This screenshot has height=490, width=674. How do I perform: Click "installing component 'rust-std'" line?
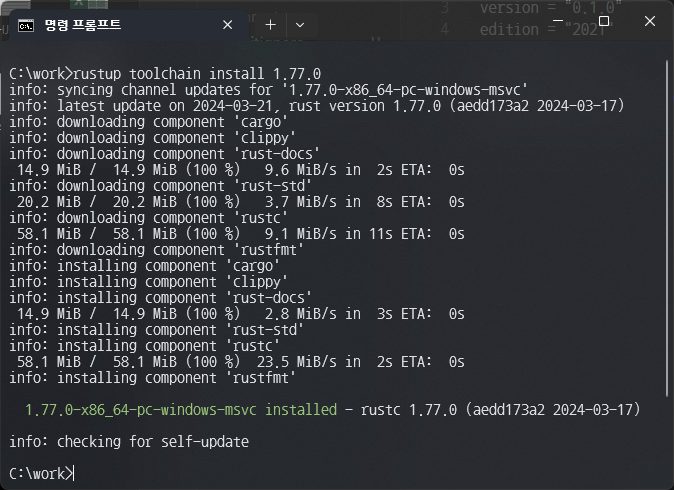tap(156, 330)
